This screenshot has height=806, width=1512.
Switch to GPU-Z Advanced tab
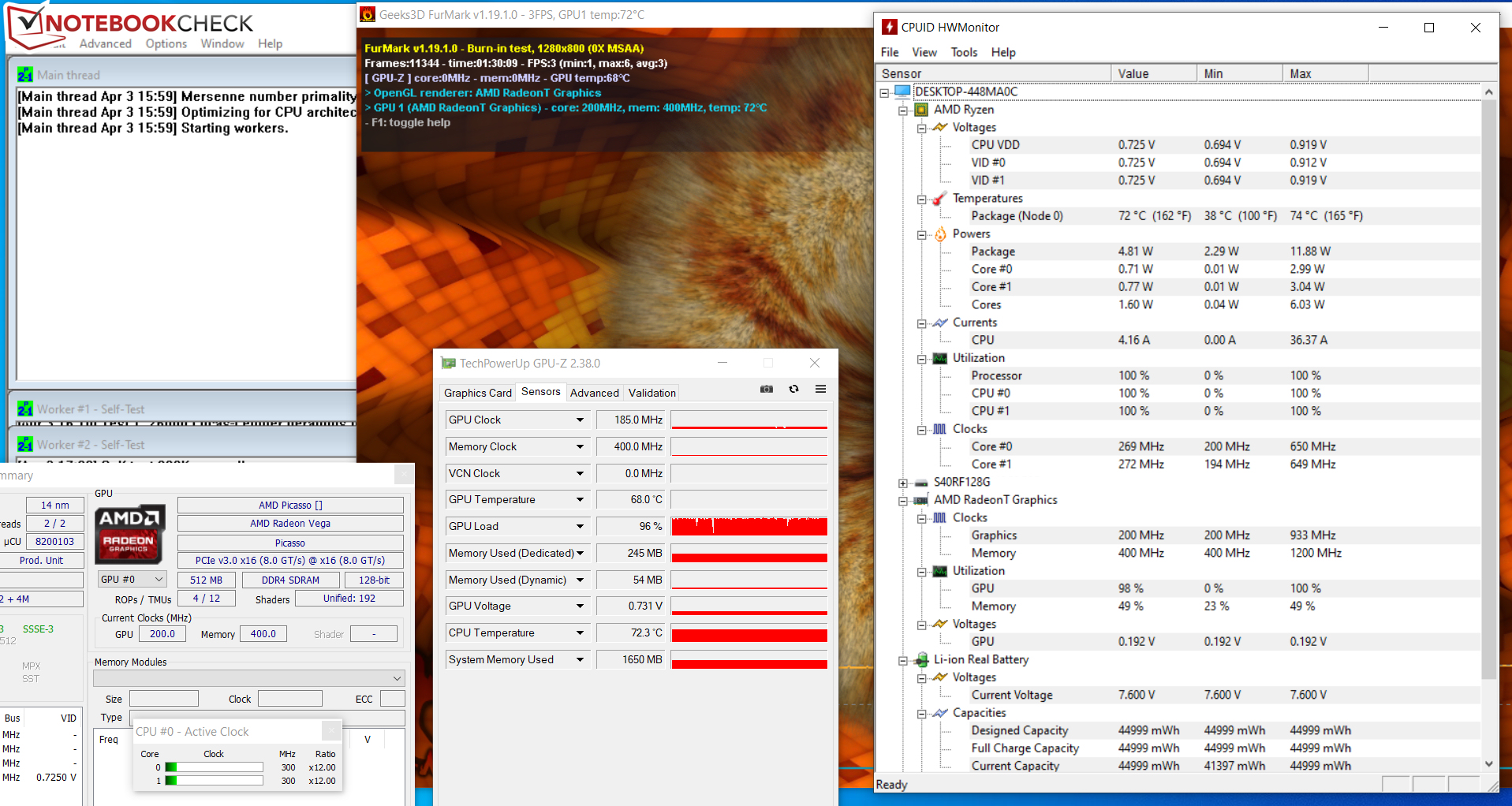(x=595, y=393)
